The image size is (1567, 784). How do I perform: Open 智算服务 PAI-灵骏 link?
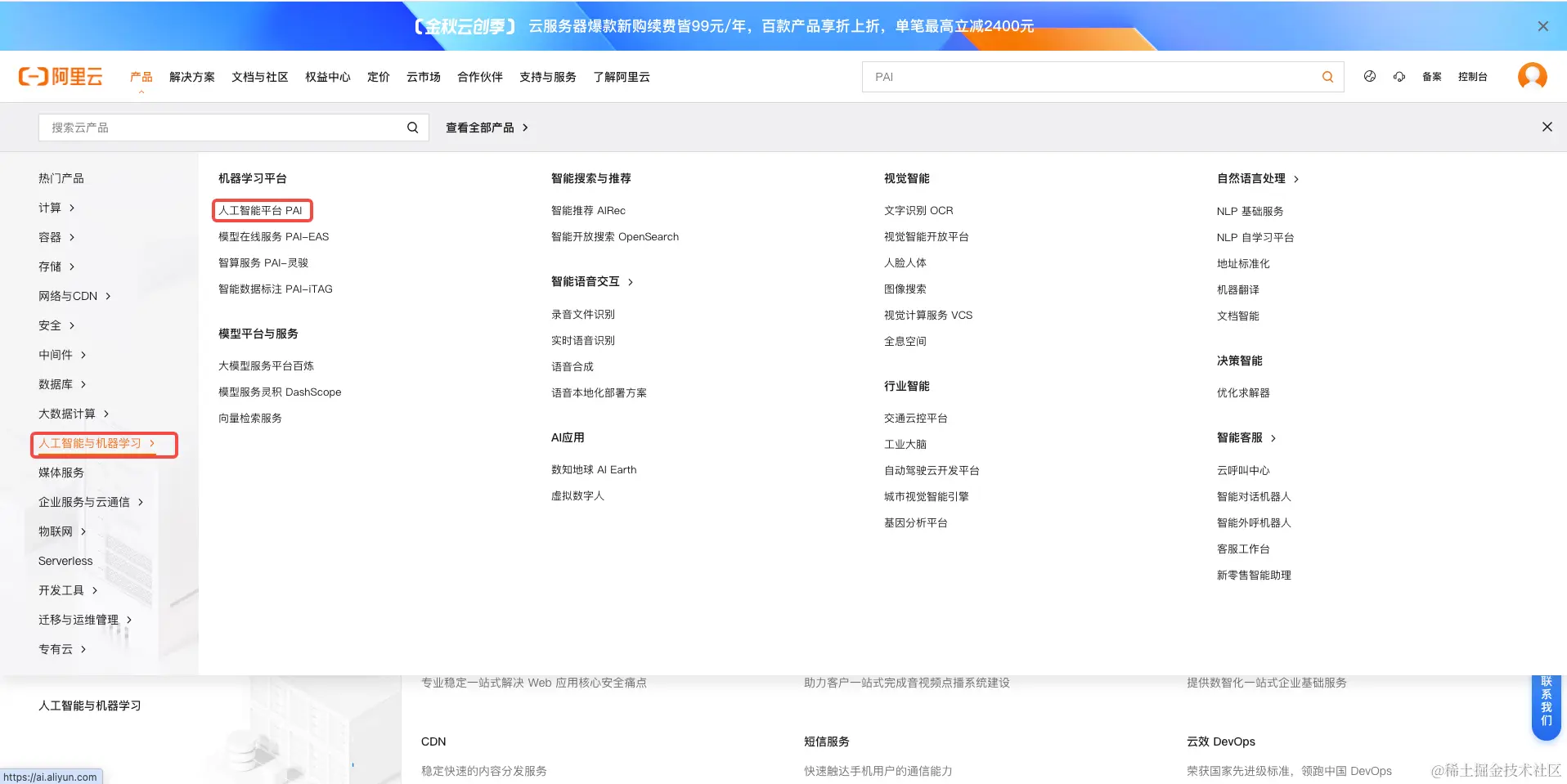[263, 262]
